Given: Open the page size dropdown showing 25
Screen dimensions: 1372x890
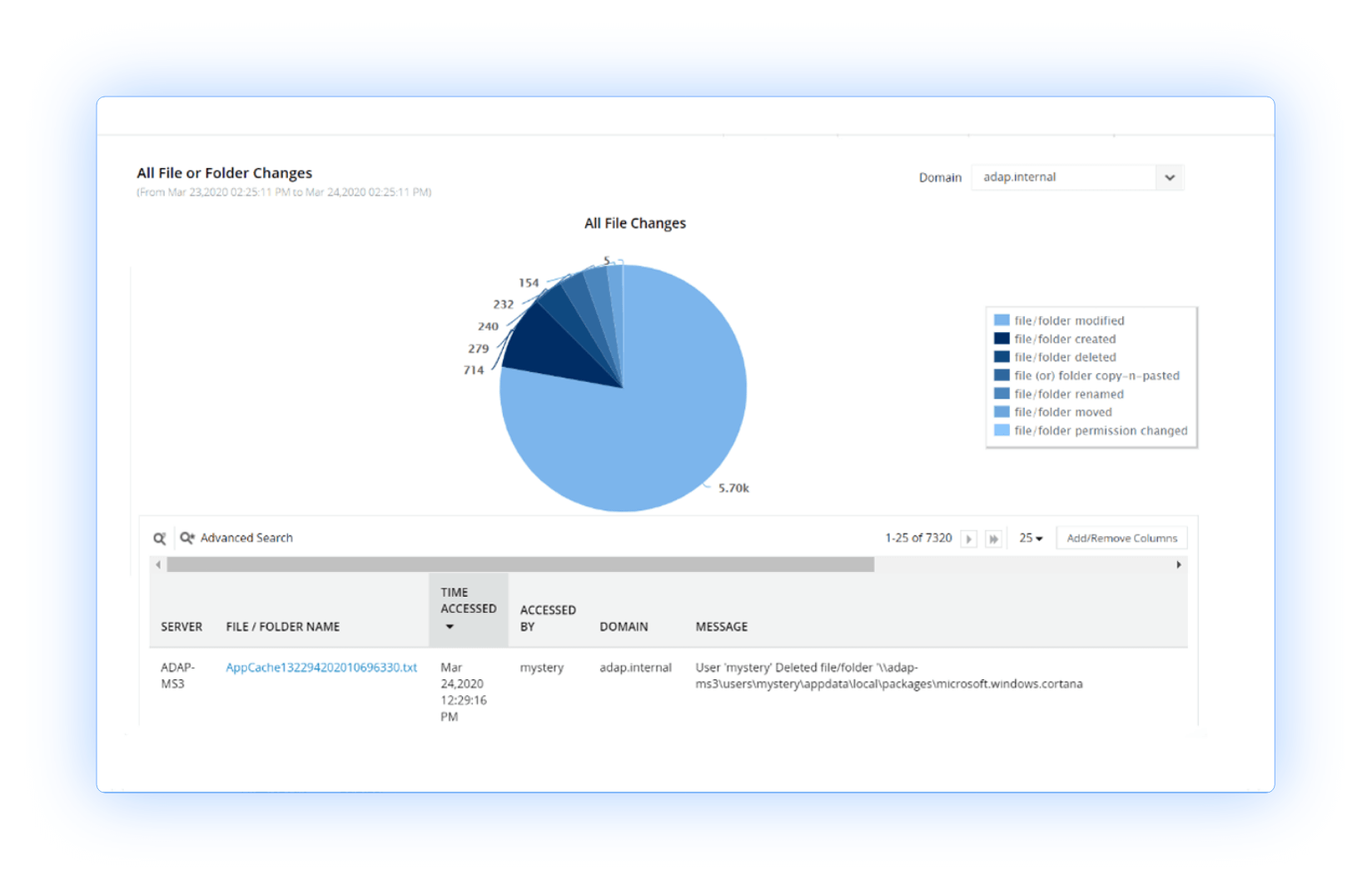Looking at the screenshot, I should click(1031, 539).
